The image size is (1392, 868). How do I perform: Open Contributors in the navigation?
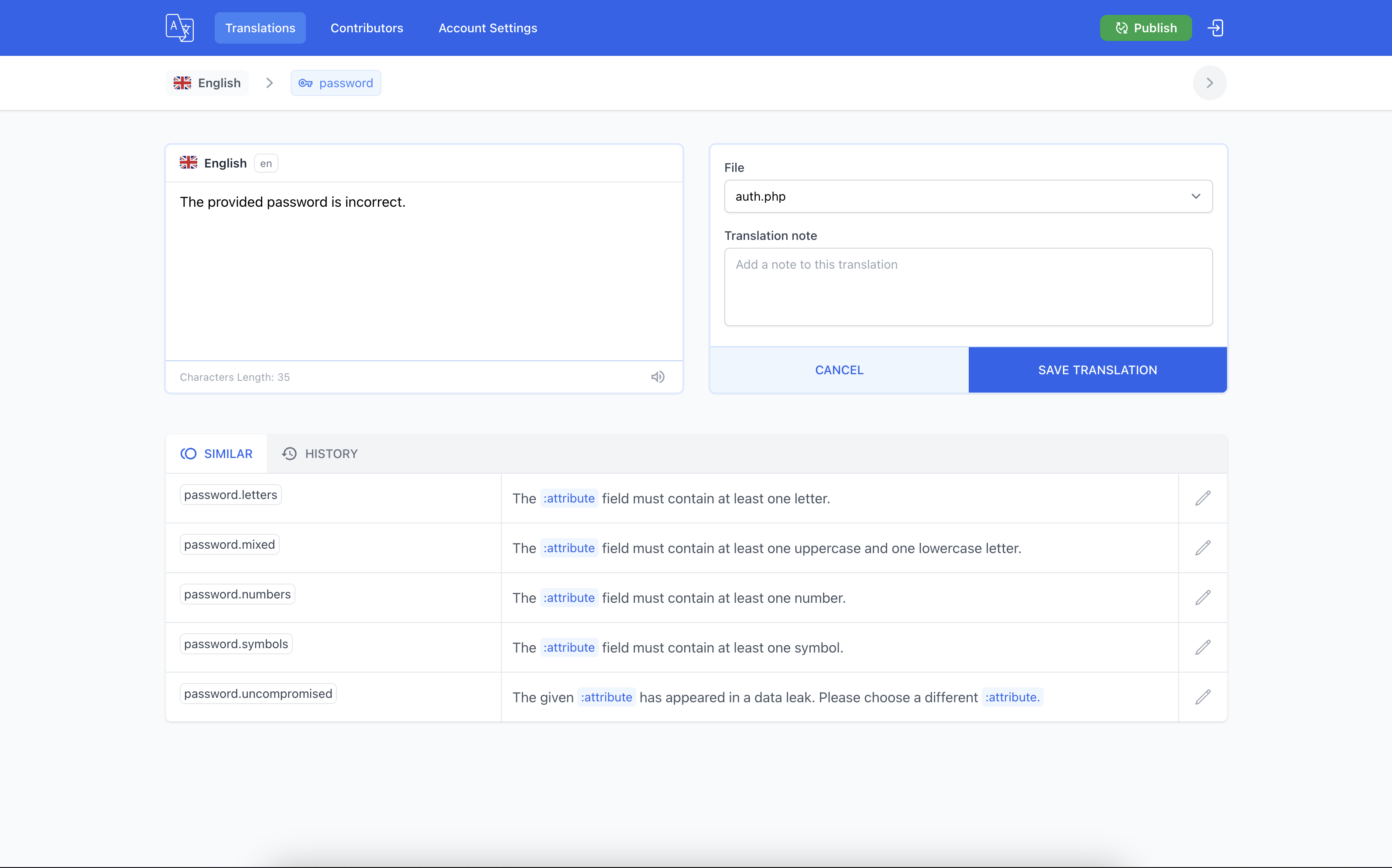(x=367, y=28)
